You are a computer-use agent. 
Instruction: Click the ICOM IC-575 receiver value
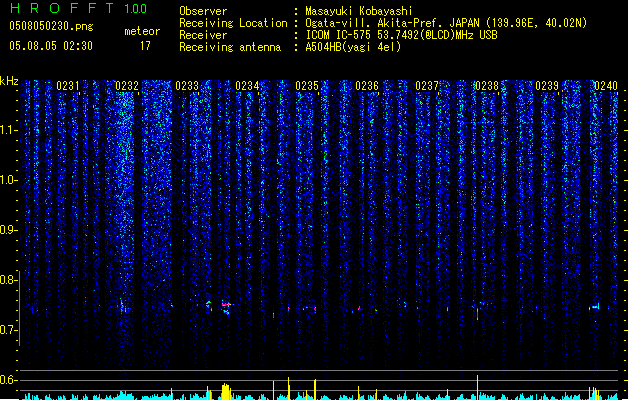pos(401,35)
